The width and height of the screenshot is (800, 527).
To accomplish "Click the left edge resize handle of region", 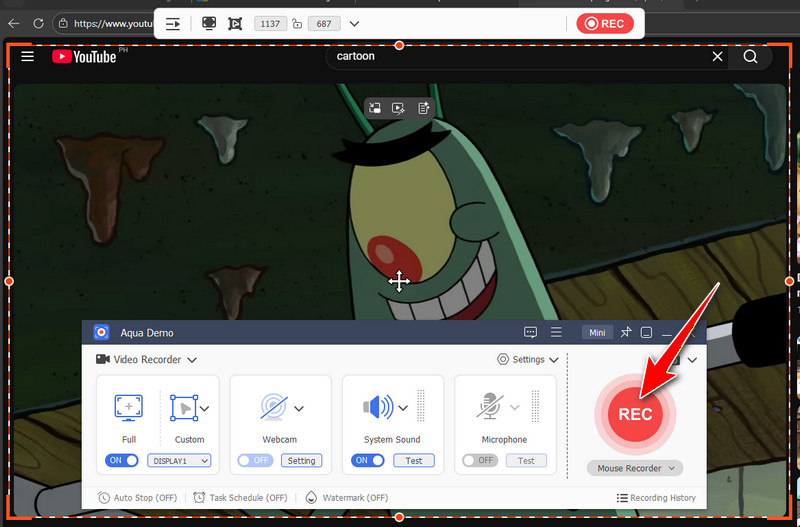I will pos(9,281).
